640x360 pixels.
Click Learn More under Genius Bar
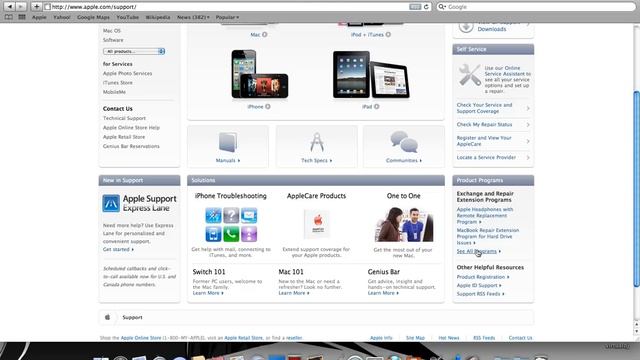pos(383,293)
